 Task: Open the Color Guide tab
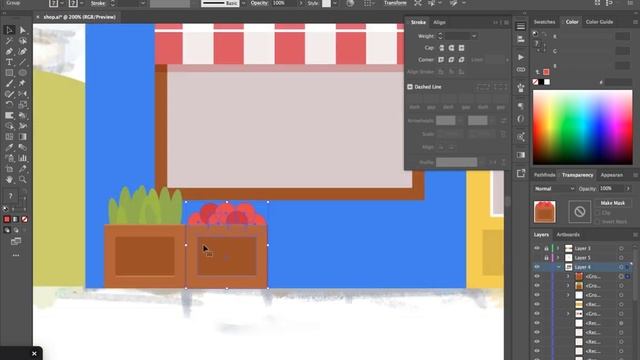click(599, 22)
